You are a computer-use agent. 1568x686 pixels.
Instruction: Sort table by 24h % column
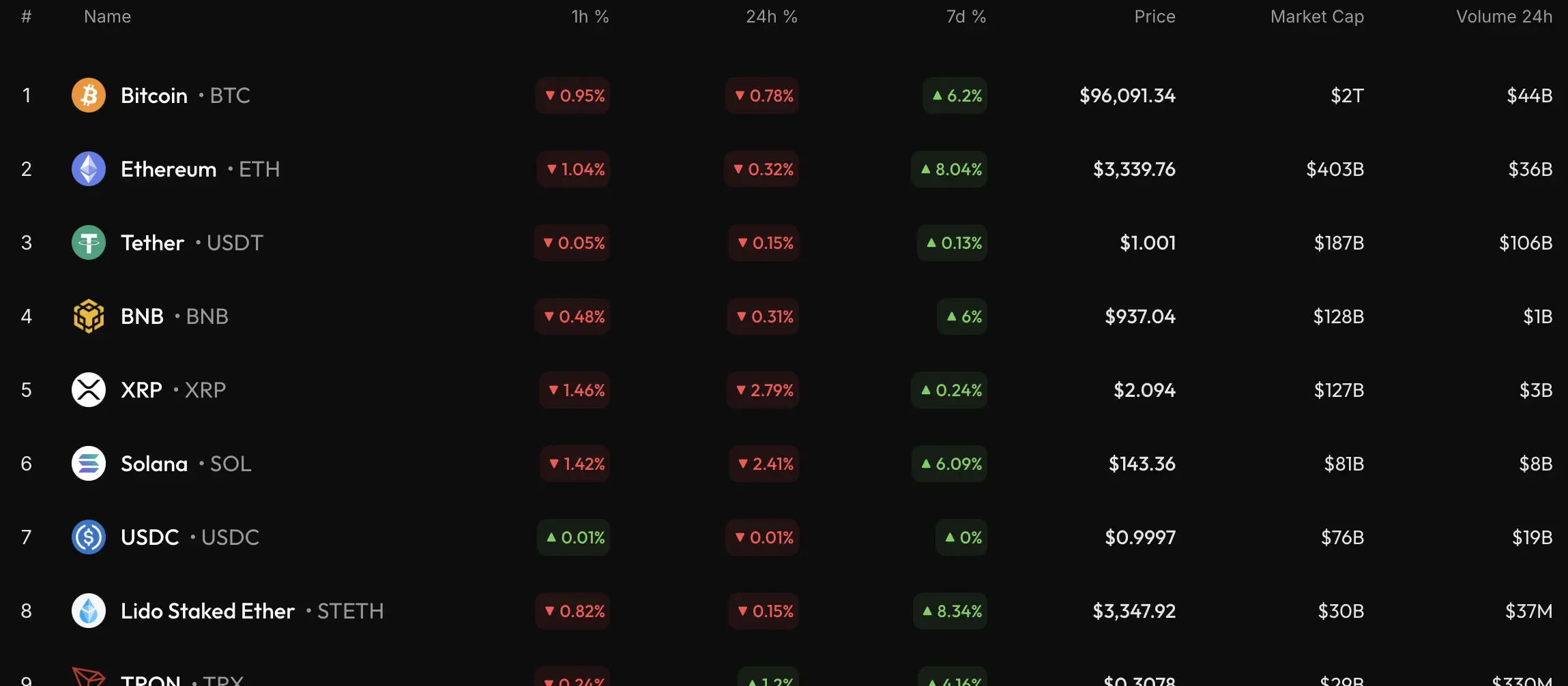pyautogui.click(x=771, y=16)
